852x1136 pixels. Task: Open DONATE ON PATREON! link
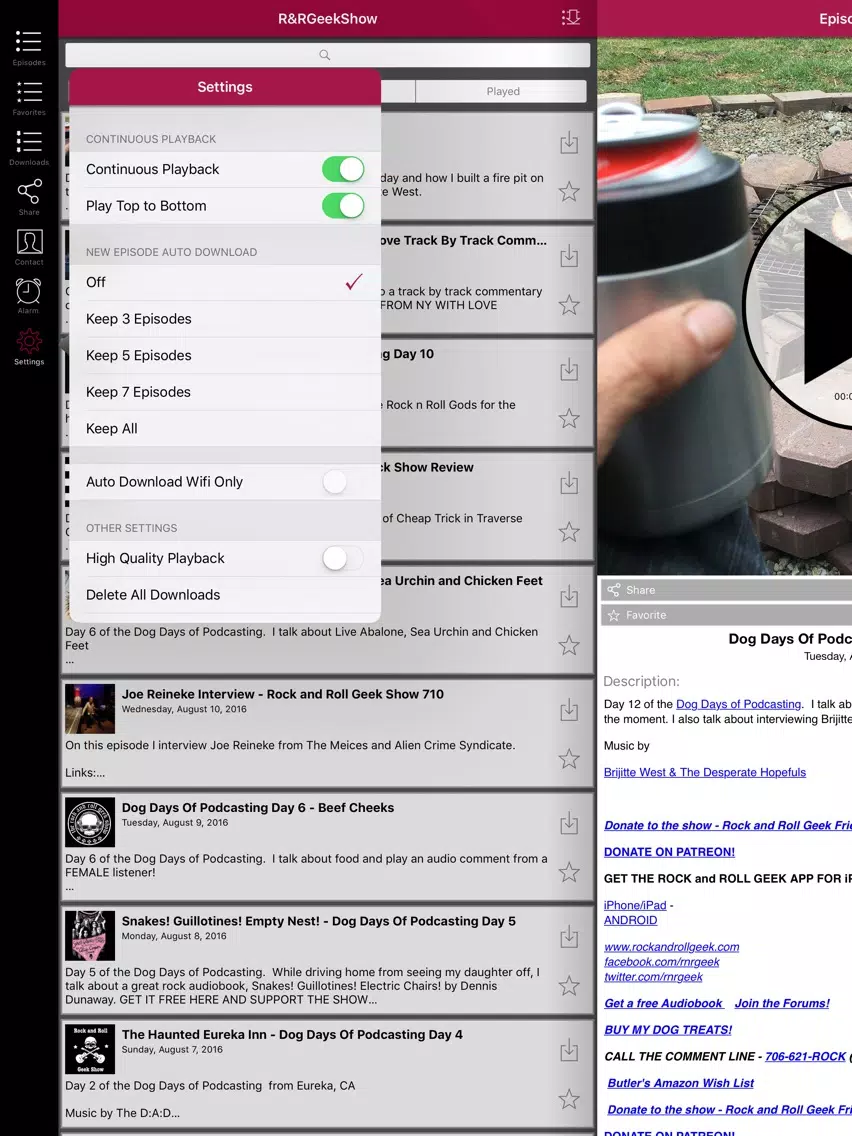pyautogui.click(x=669, y=852)
